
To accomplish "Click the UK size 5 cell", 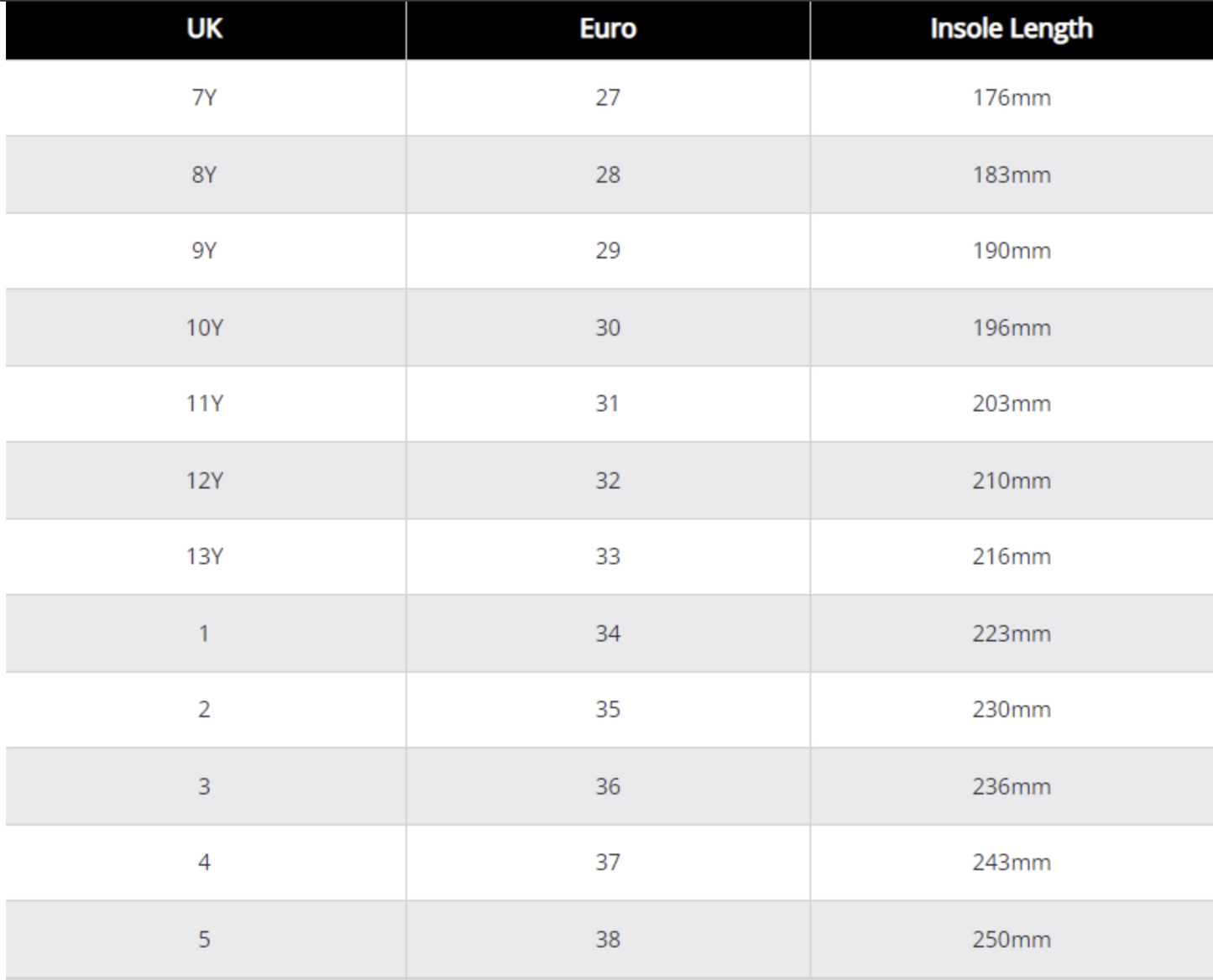I will coord(205,939).
